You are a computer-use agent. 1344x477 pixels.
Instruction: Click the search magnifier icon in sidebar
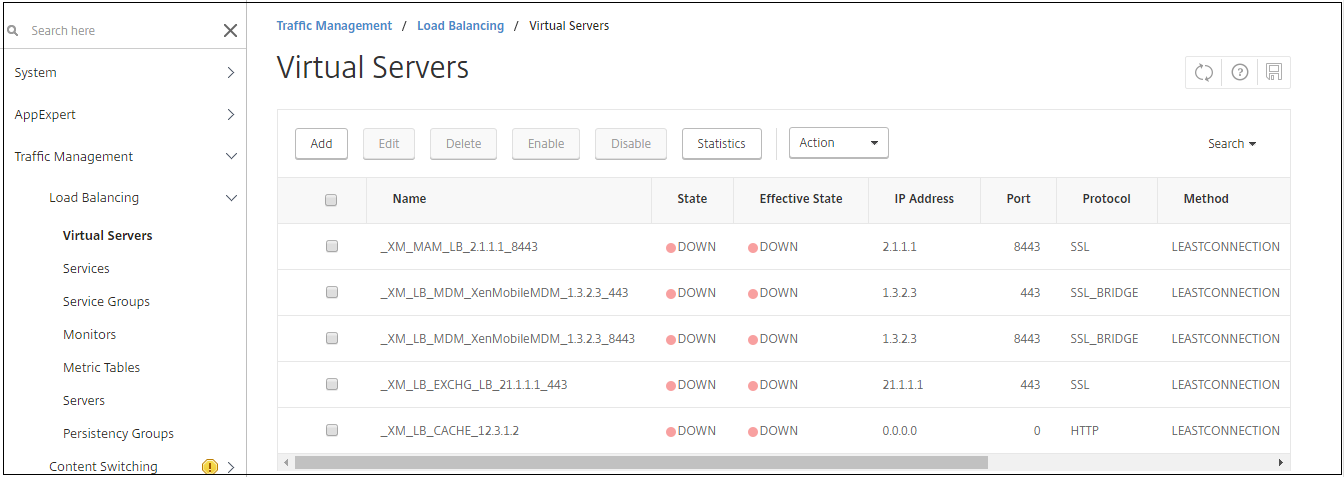point(13,31)
